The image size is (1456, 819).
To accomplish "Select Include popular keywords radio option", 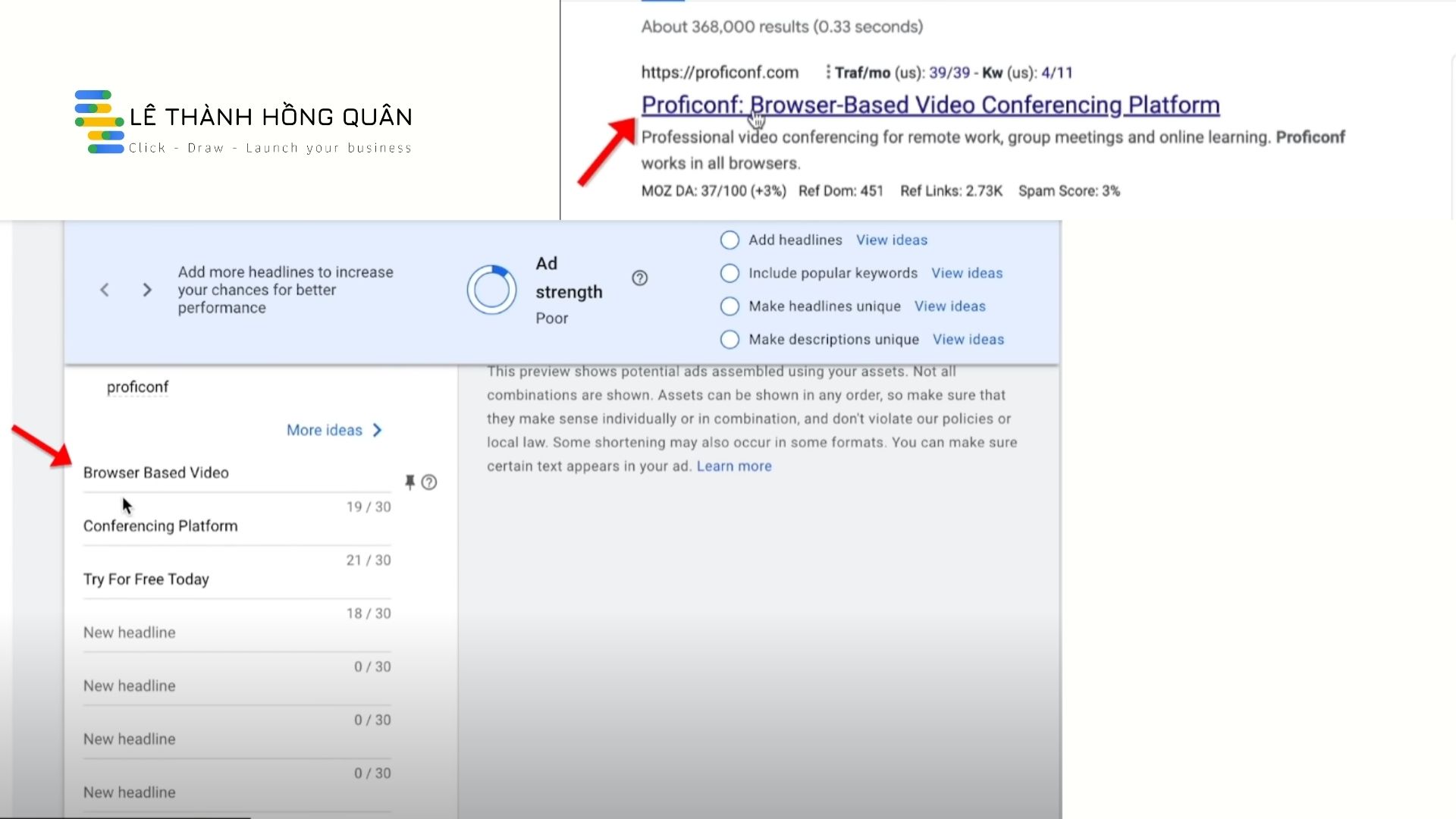I will coord(730,273).
